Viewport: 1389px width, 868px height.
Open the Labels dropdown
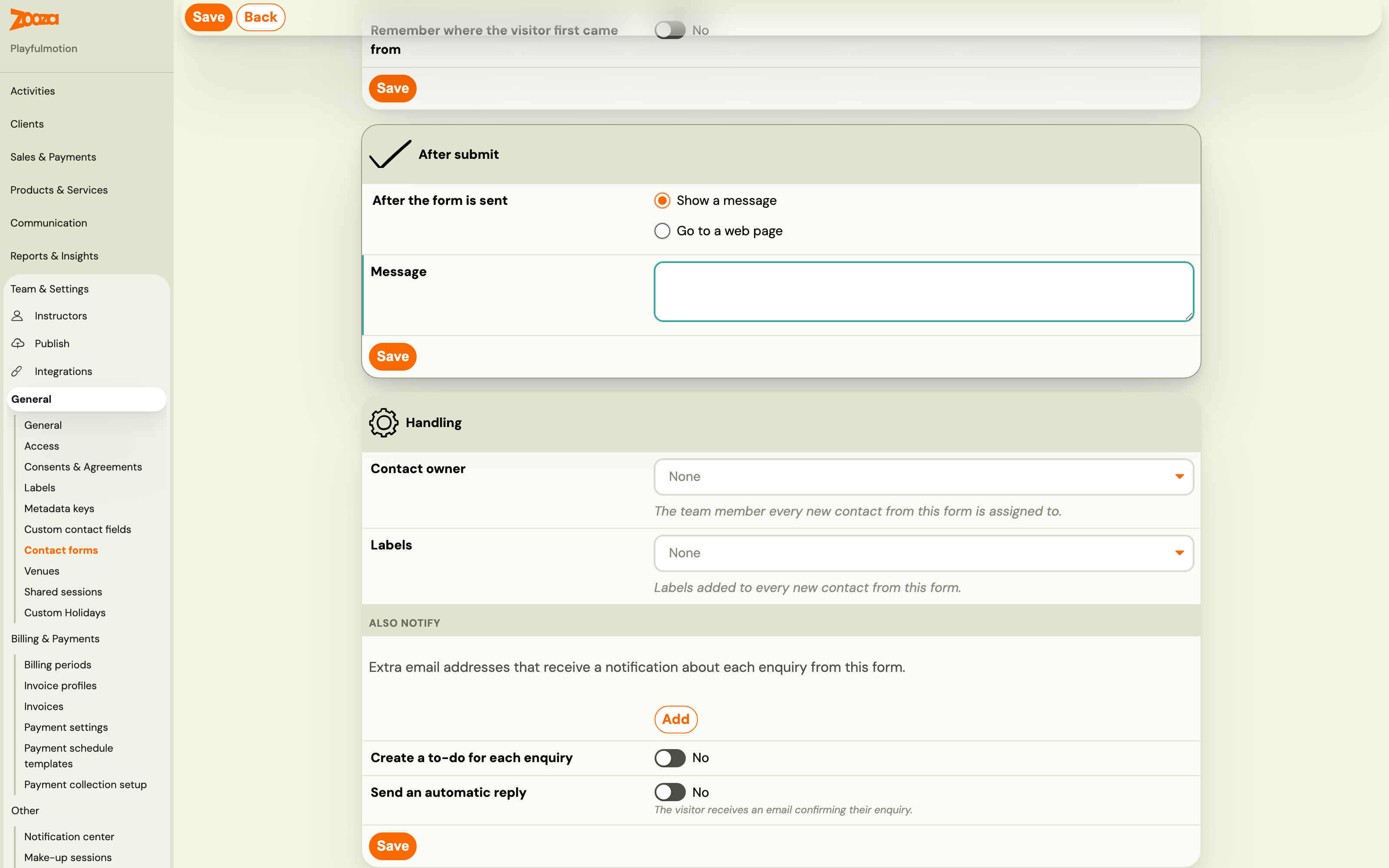tap(924, 553)
